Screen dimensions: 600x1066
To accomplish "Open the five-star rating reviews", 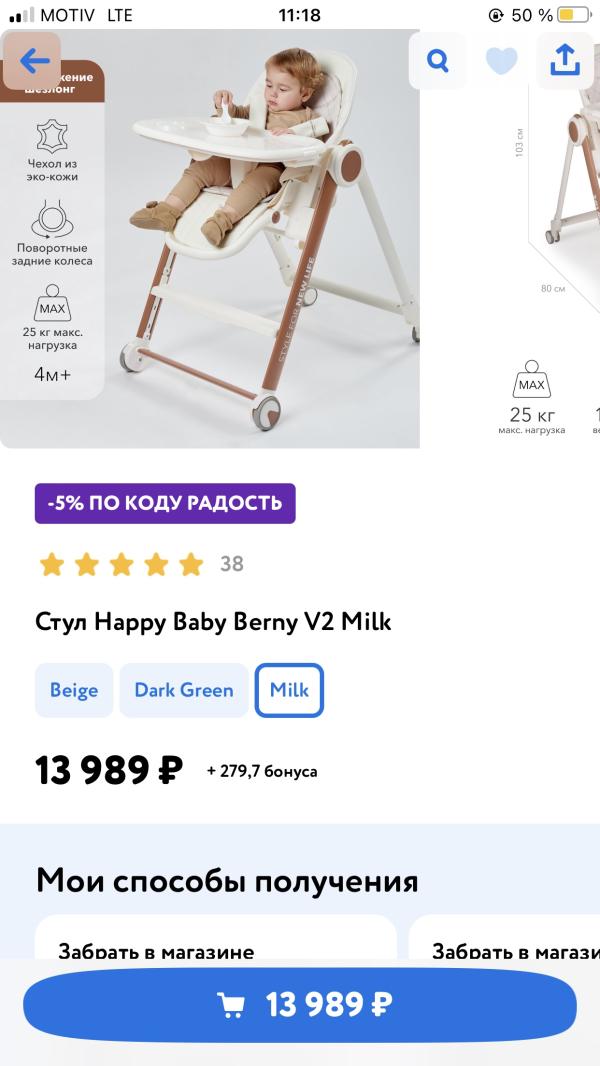I will point(121,564).
